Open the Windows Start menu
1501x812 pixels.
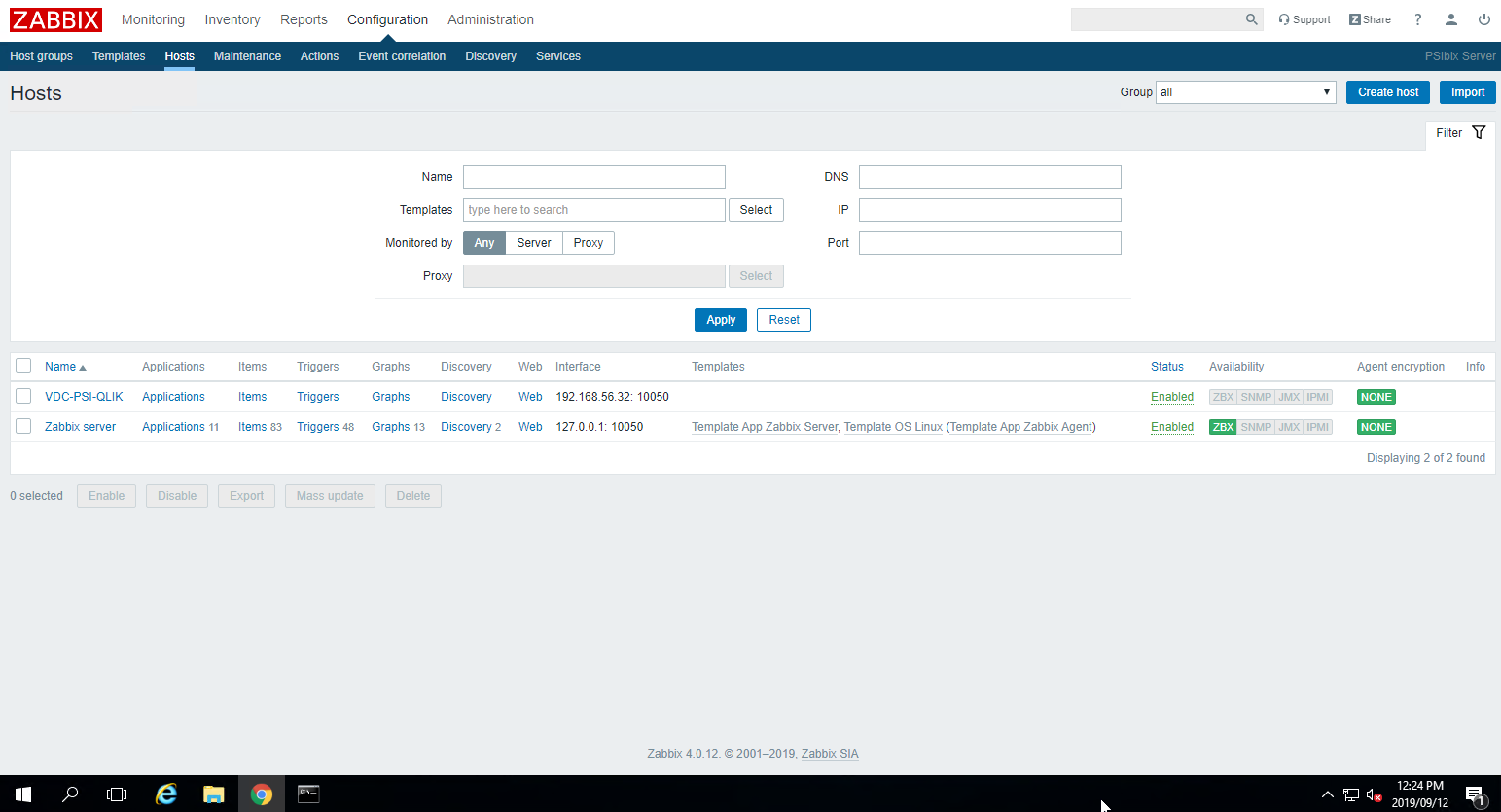(23, 794)
